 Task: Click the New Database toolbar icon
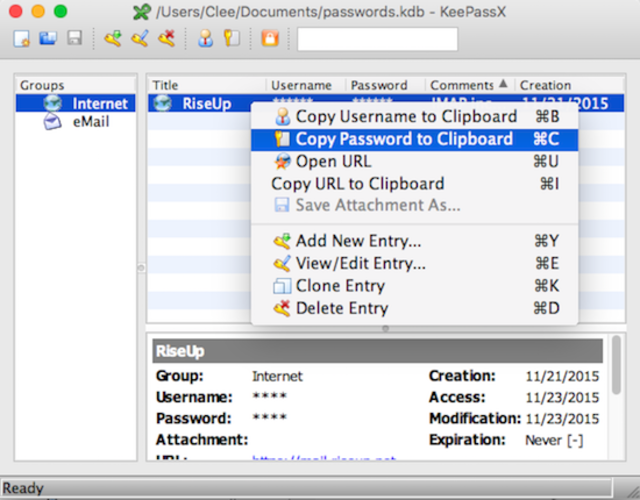(22, 39)
